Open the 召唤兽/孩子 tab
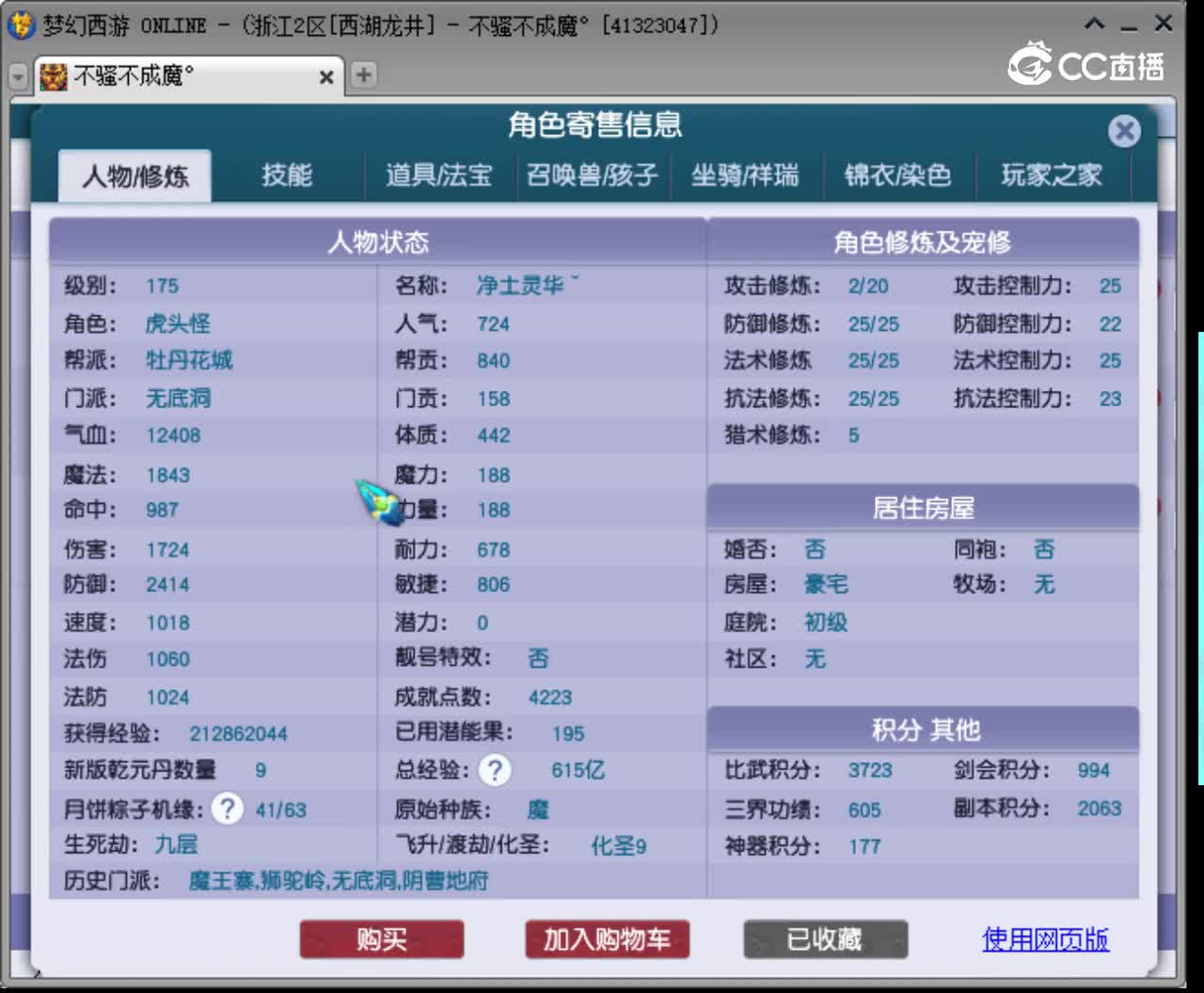 click(x=592, y=175)
